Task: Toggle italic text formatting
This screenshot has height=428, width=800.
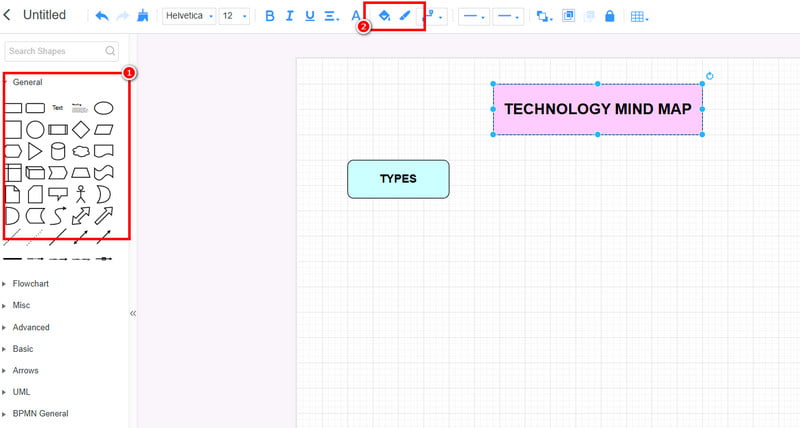Action: pyautogui.click(x=290, y=16)
